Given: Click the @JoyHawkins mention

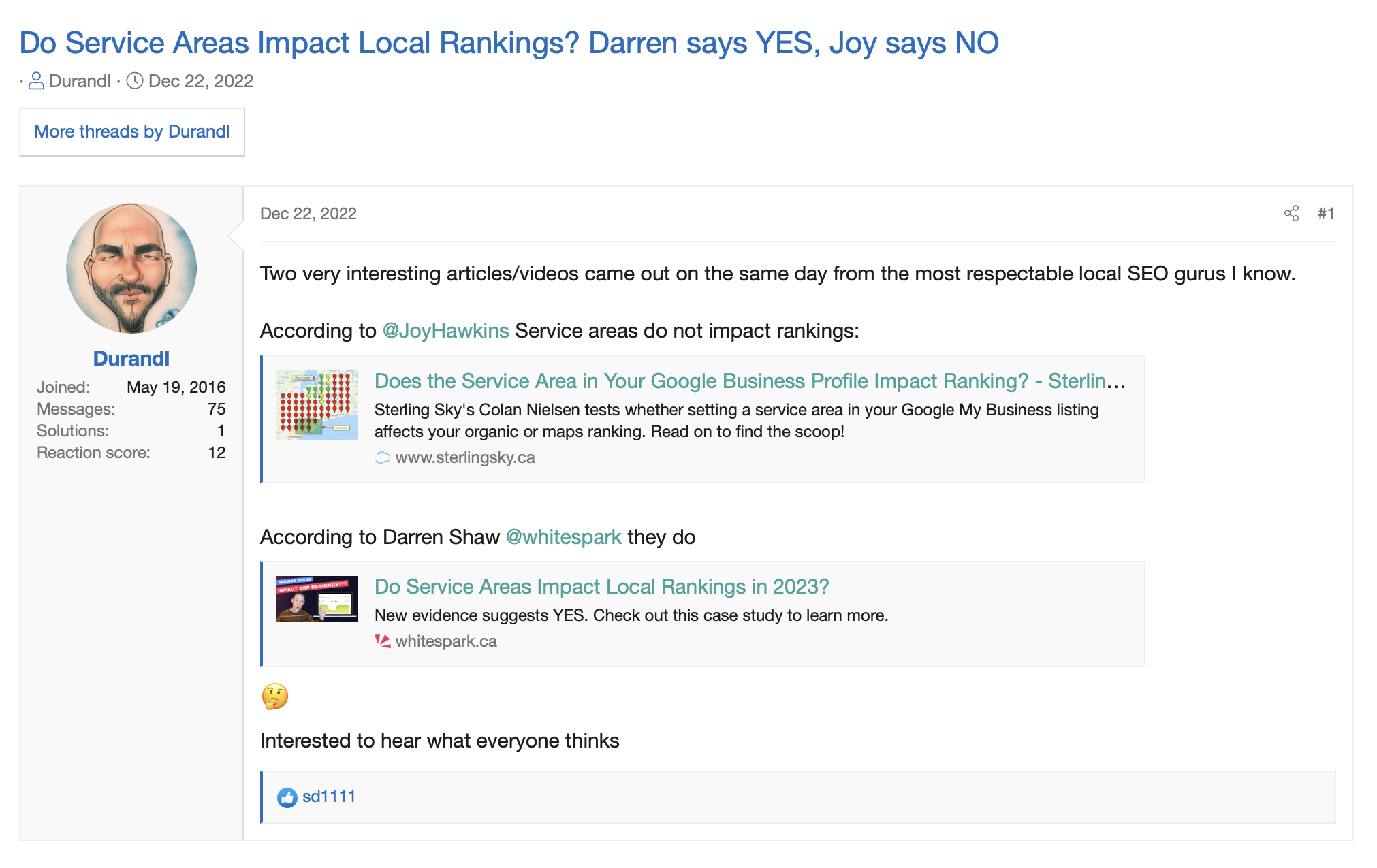Looking at the screenshot, I should (445, 331).
